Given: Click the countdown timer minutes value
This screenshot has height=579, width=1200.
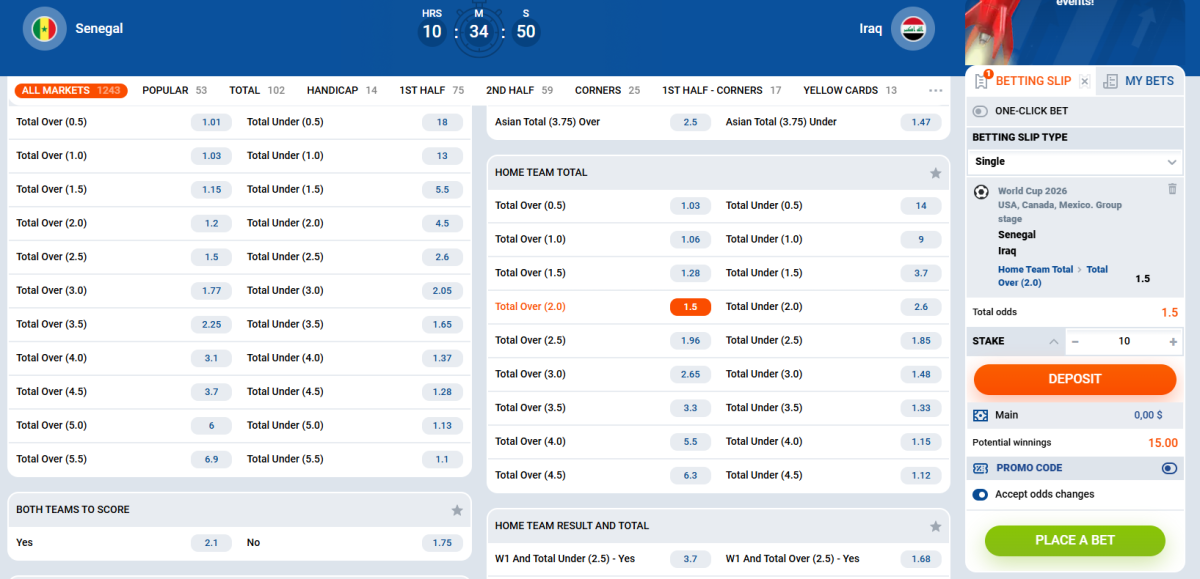Looking at the screenshot, I should [x=479, y=32].
